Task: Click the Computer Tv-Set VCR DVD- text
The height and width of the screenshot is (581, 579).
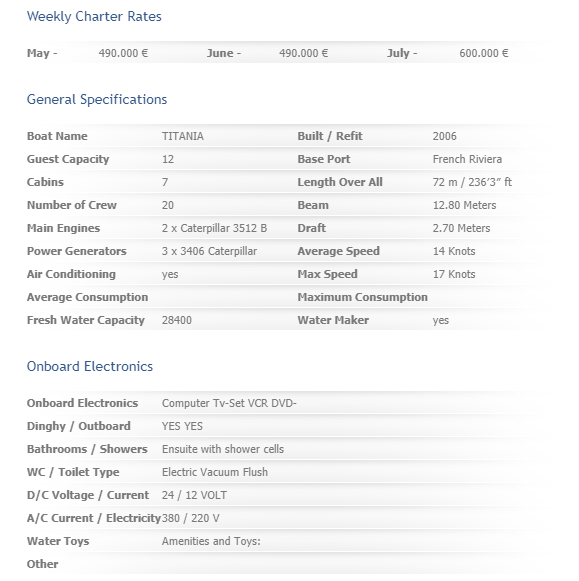Action: tap(229, 403)
